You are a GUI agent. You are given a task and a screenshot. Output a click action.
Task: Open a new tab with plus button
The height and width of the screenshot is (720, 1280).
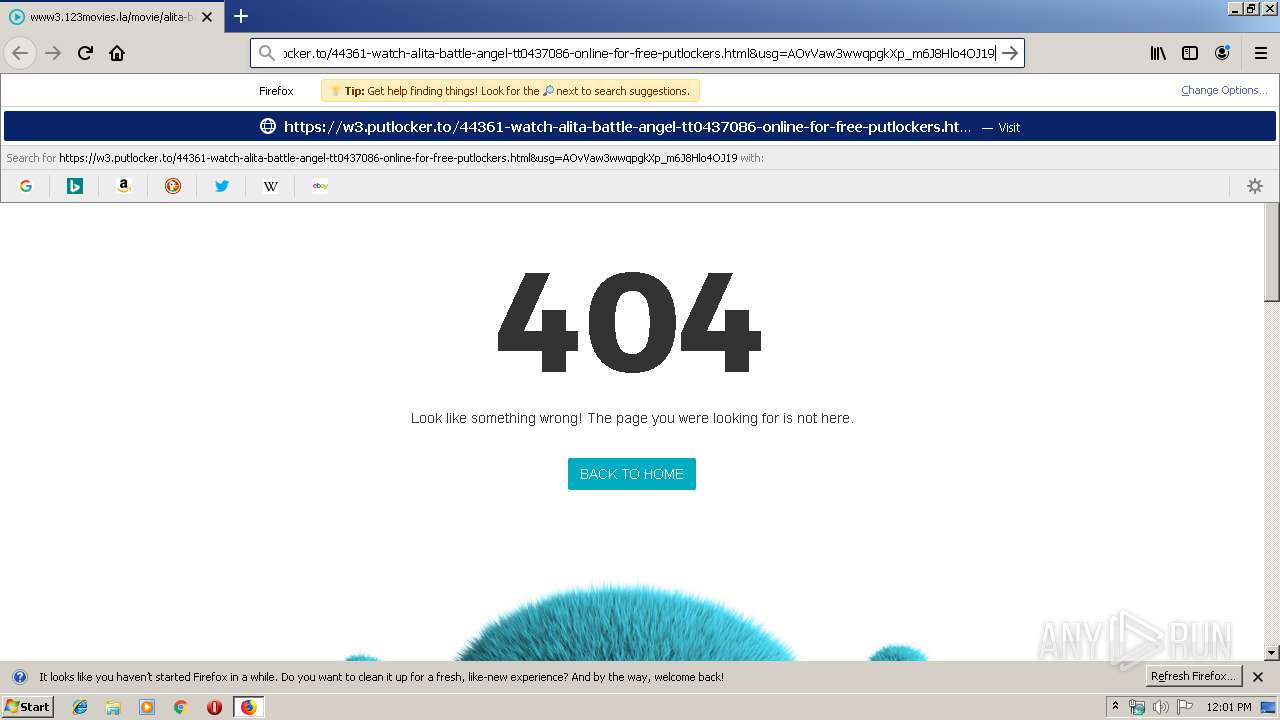[240, 16]
